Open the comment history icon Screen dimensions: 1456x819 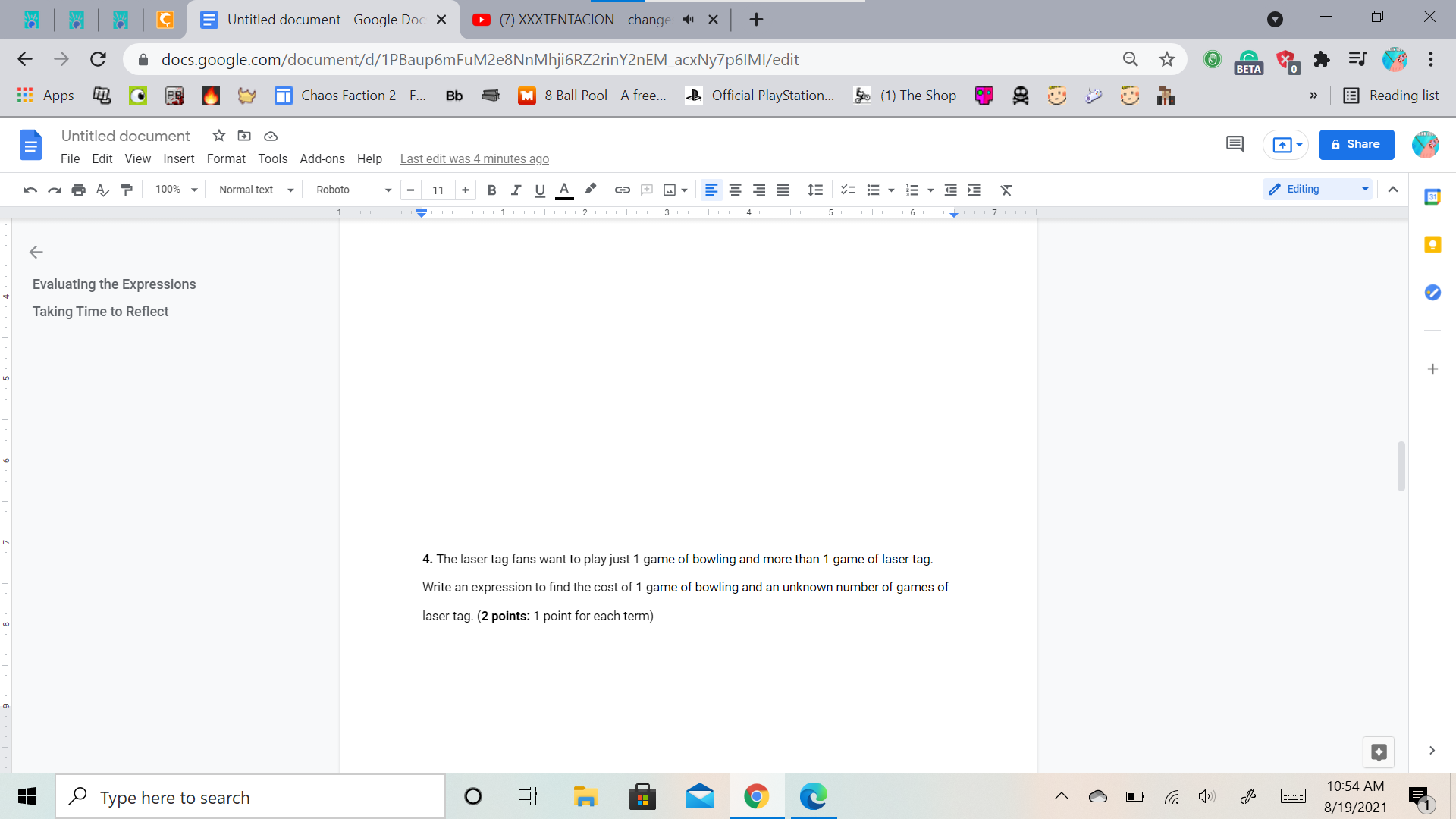pyautogui.click(x=1235, y=144)
